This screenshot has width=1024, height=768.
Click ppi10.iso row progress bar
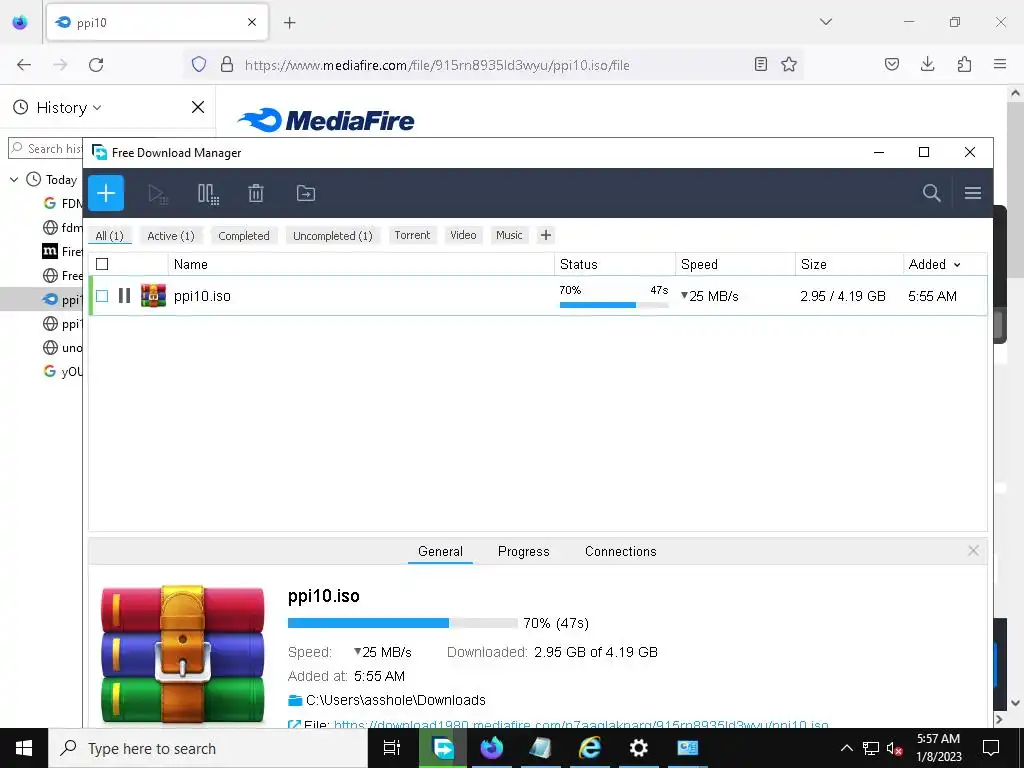tap(614, 305)
